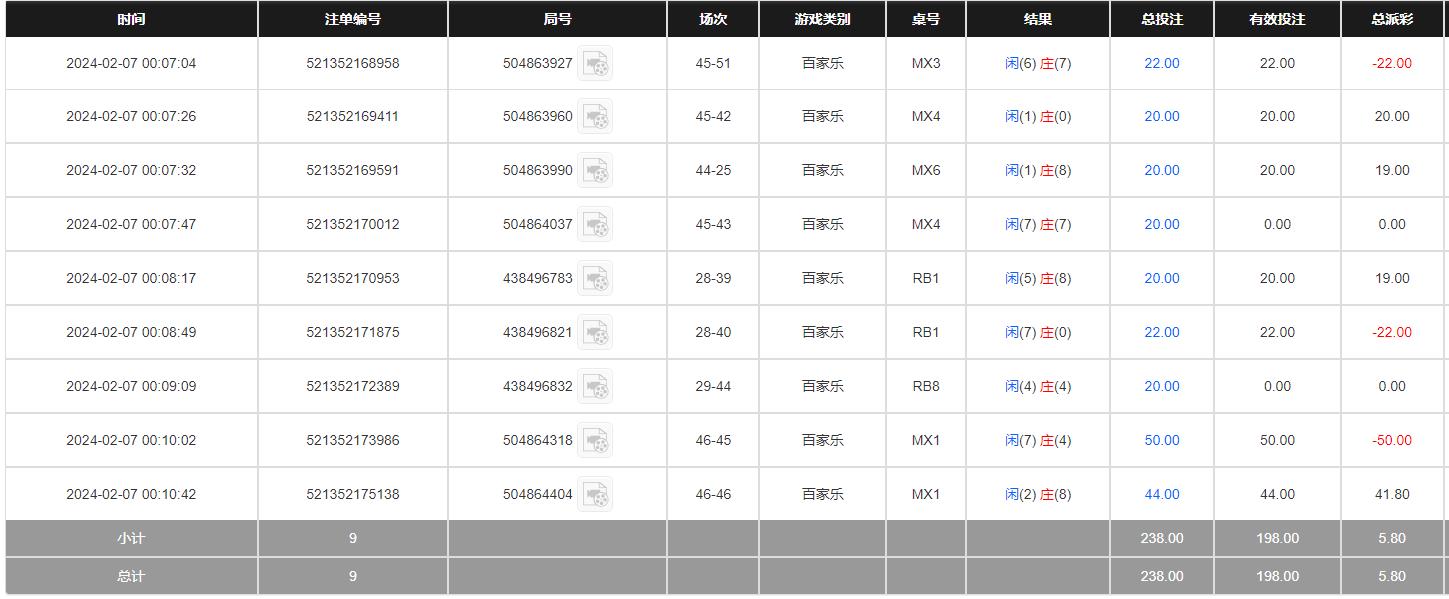Click session number 29-44
Viewport: 1449px width, 599px height.
pos(713,386)
